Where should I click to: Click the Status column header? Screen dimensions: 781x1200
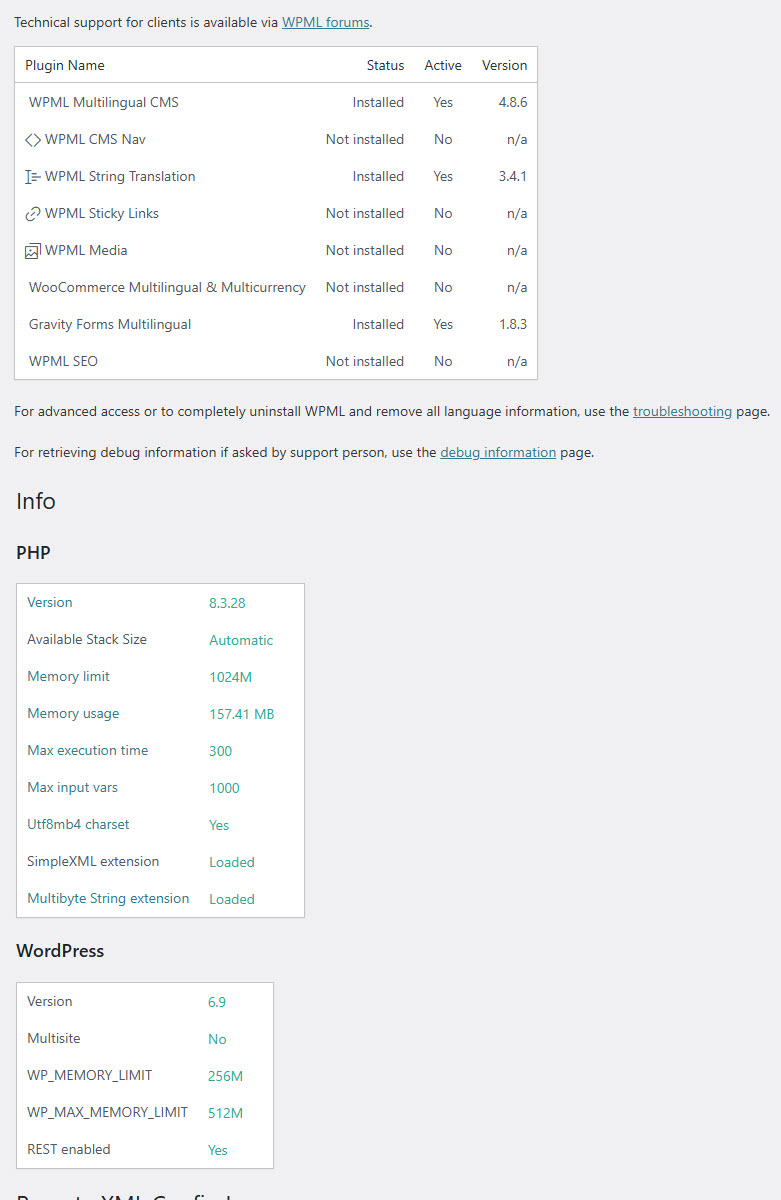pos(385,65)
